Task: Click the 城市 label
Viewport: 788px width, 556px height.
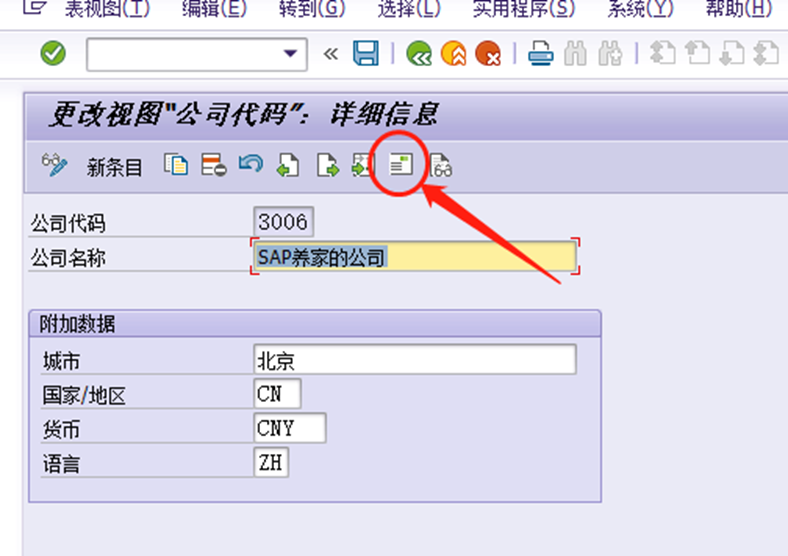Action: (x=61, y=361)
